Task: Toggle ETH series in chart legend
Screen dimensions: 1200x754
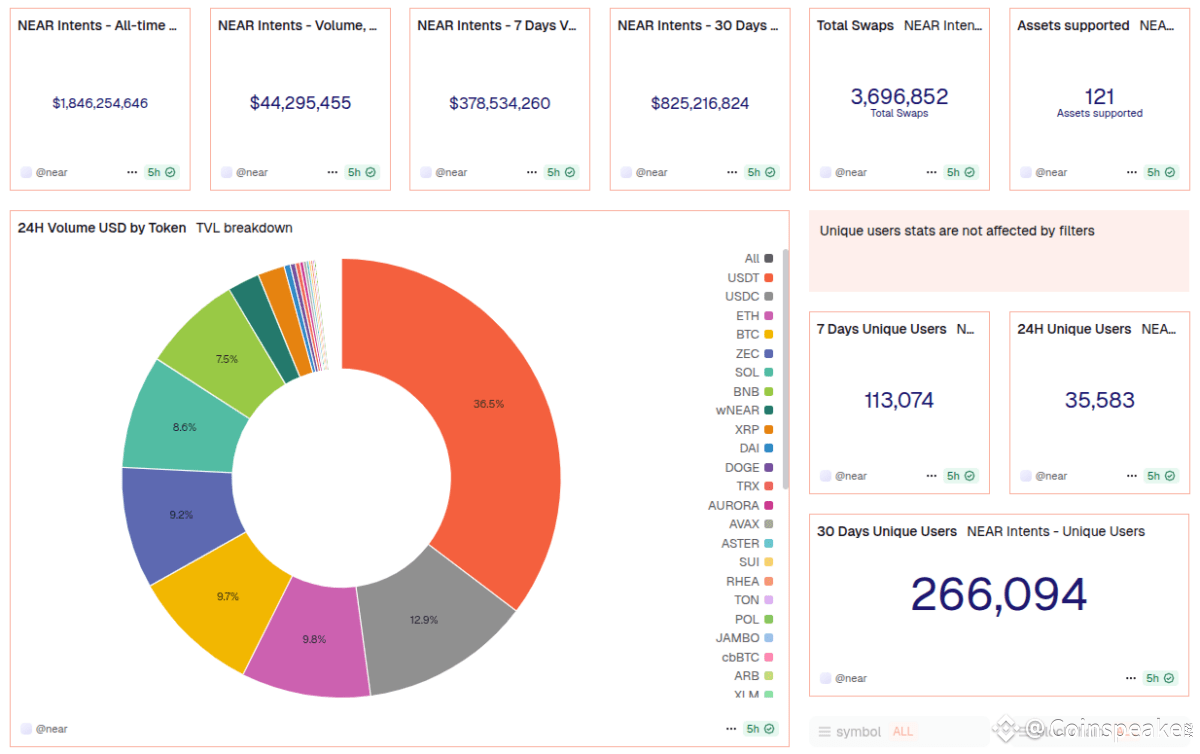Action: click(755, 315)
